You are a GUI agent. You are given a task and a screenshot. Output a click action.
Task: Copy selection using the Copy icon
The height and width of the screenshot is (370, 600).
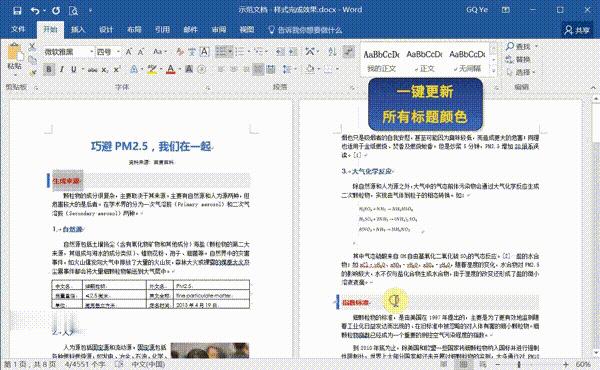click(32, 60)
